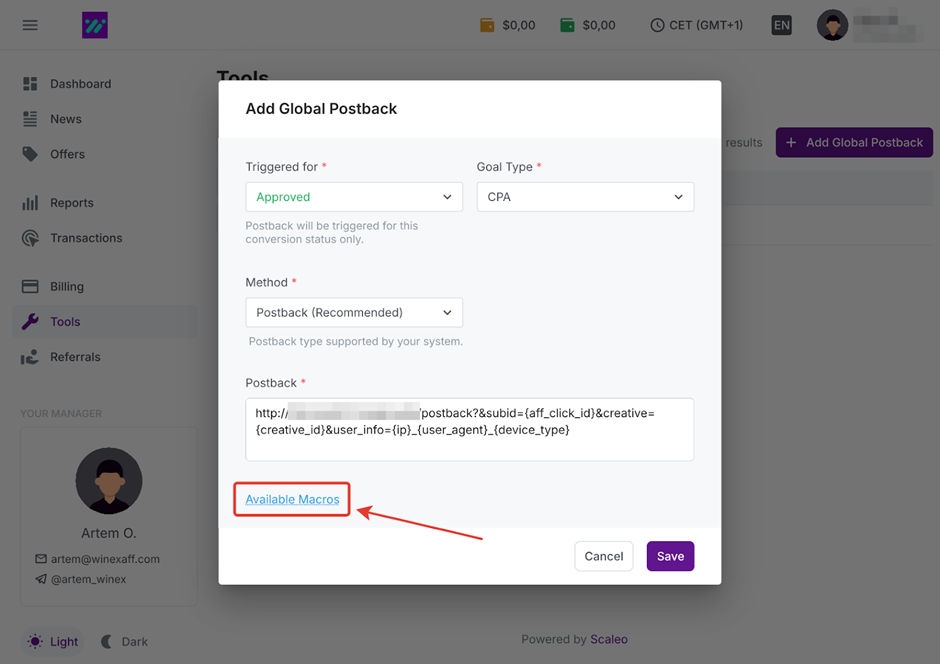
Task: Click the user avatar in header
Action: 832,25
